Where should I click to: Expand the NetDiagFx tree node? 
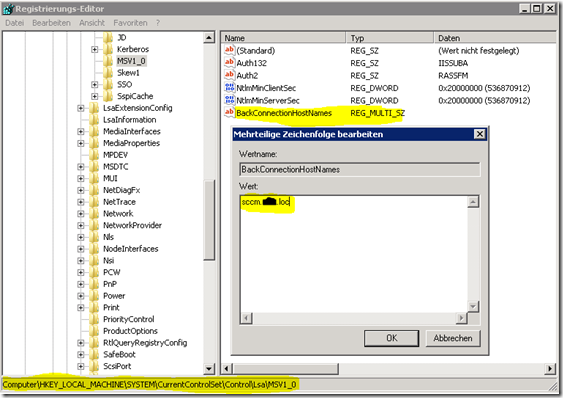coord(81,190)
